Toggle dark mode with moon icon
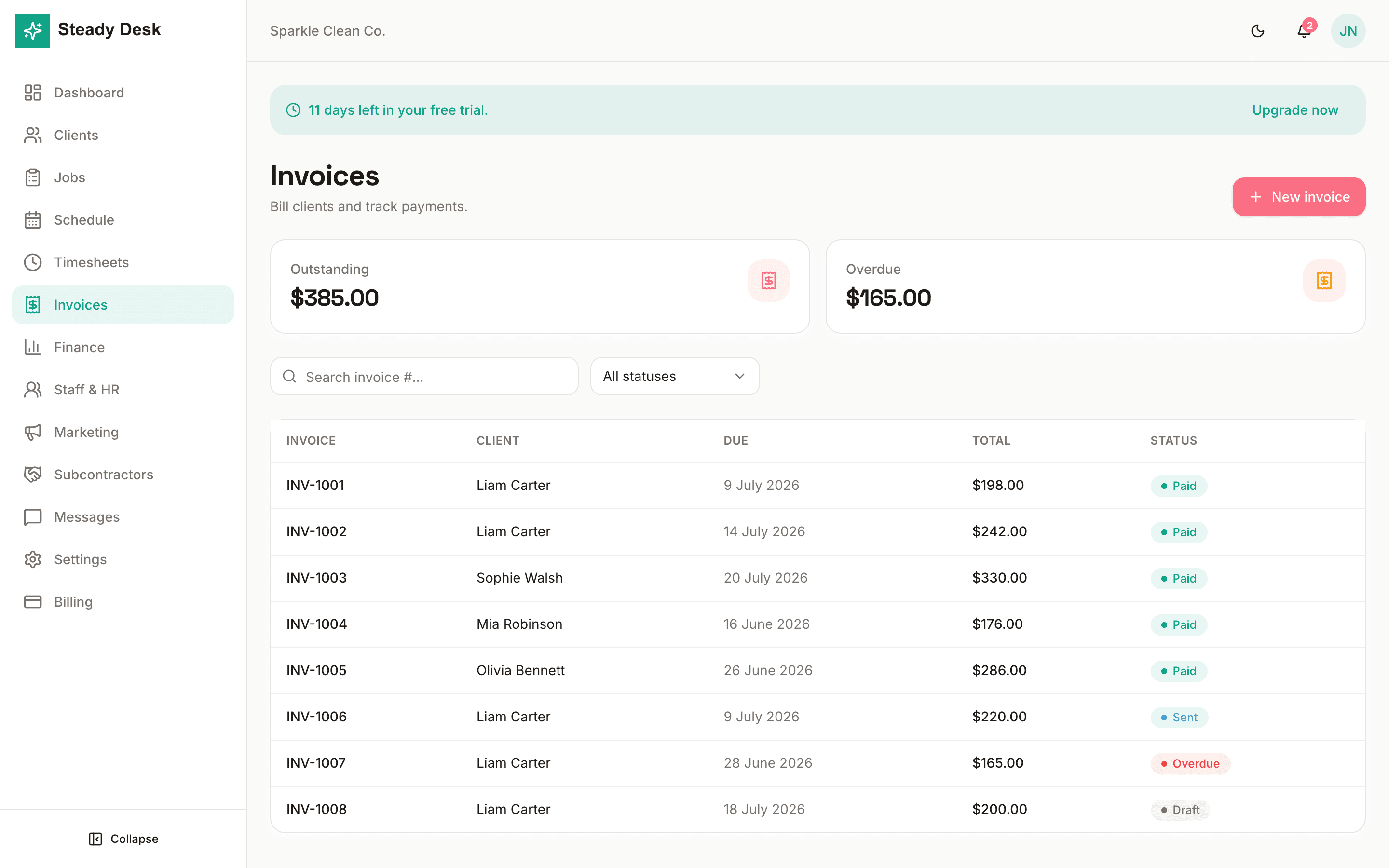 tap(1257, 30)
